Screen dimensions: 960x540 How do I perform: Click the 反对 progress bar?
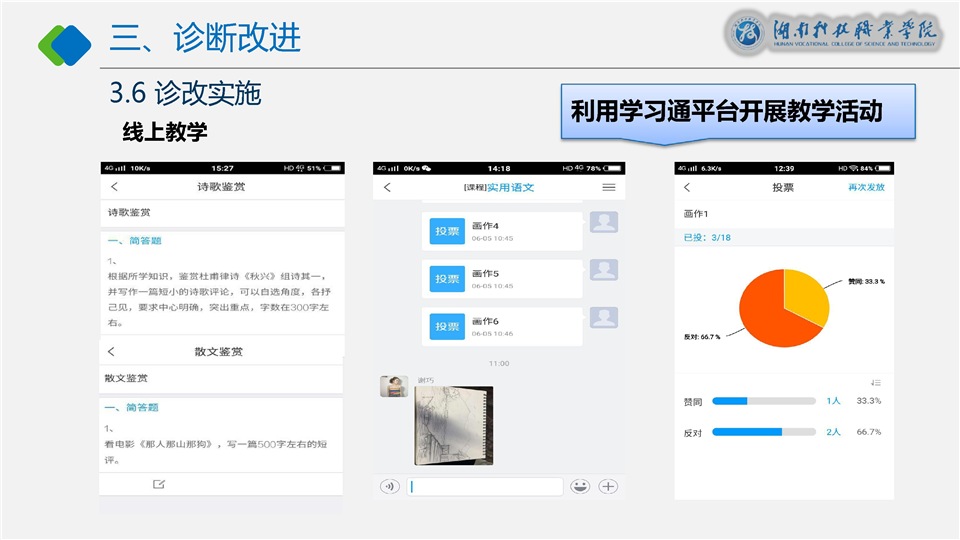click(x=763, y=432)
